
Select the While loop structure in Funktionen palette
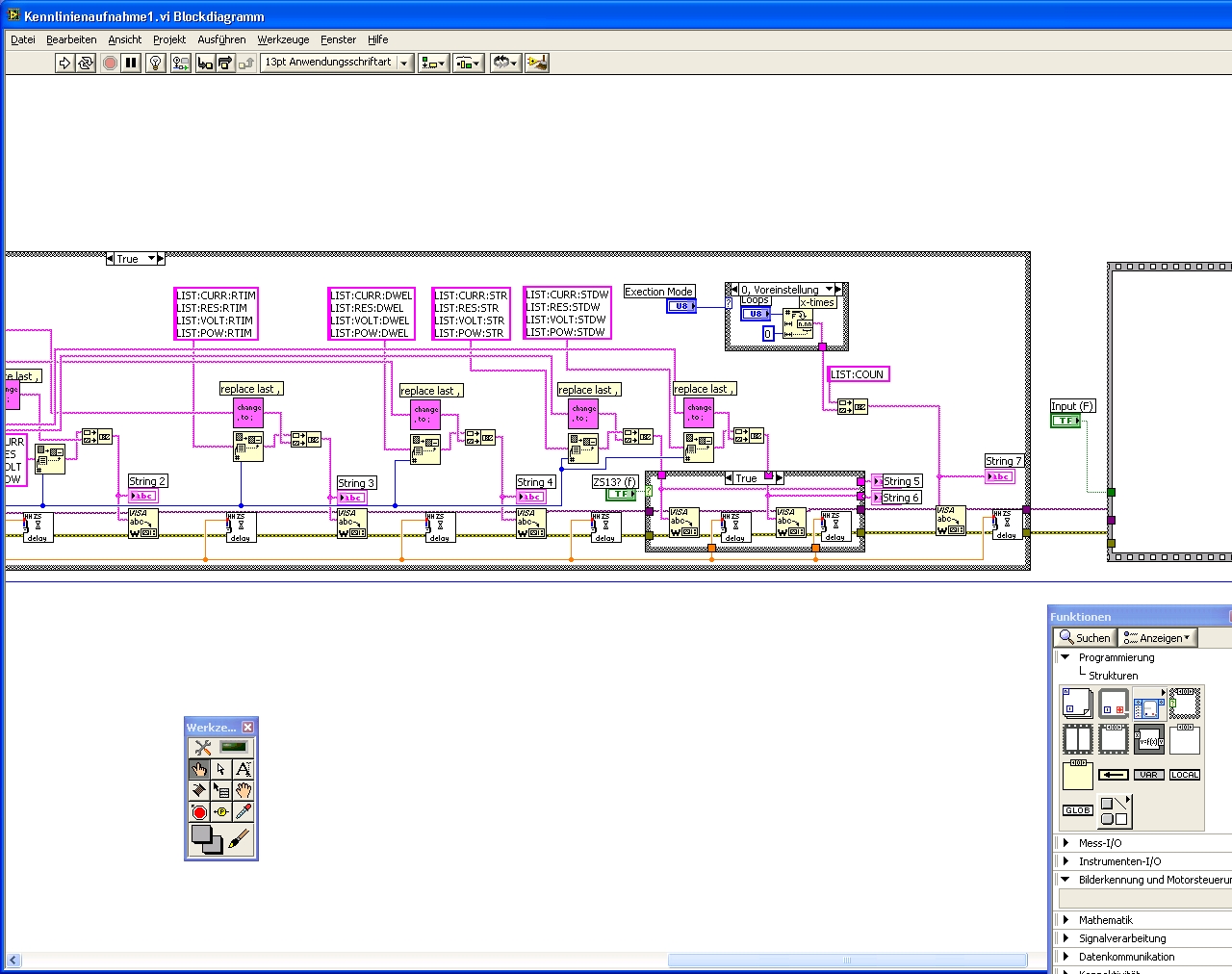1114,704
